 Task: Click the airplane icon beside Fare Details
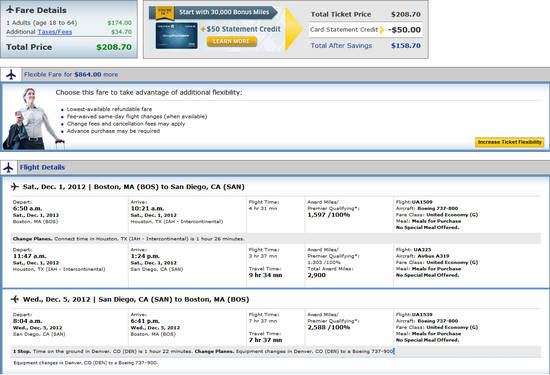(10, 10)
